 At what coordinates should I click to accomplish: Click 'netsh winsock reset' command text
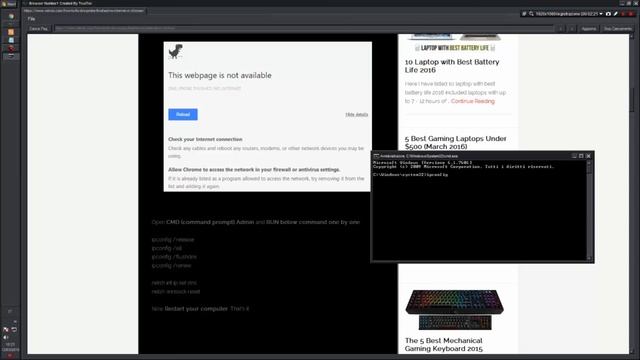pos(176,291)
